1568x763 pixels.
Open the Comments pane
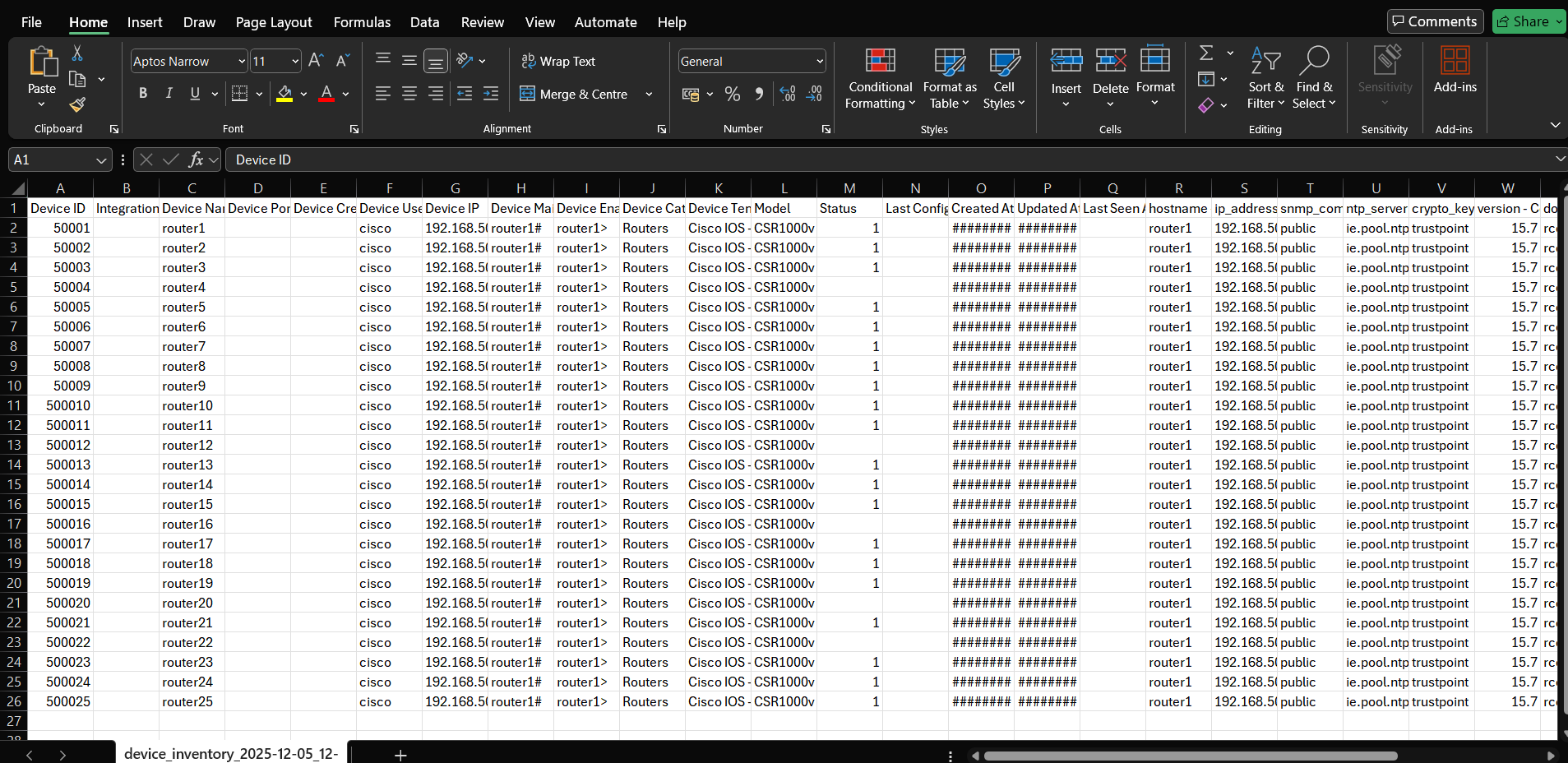point(1435,21)
